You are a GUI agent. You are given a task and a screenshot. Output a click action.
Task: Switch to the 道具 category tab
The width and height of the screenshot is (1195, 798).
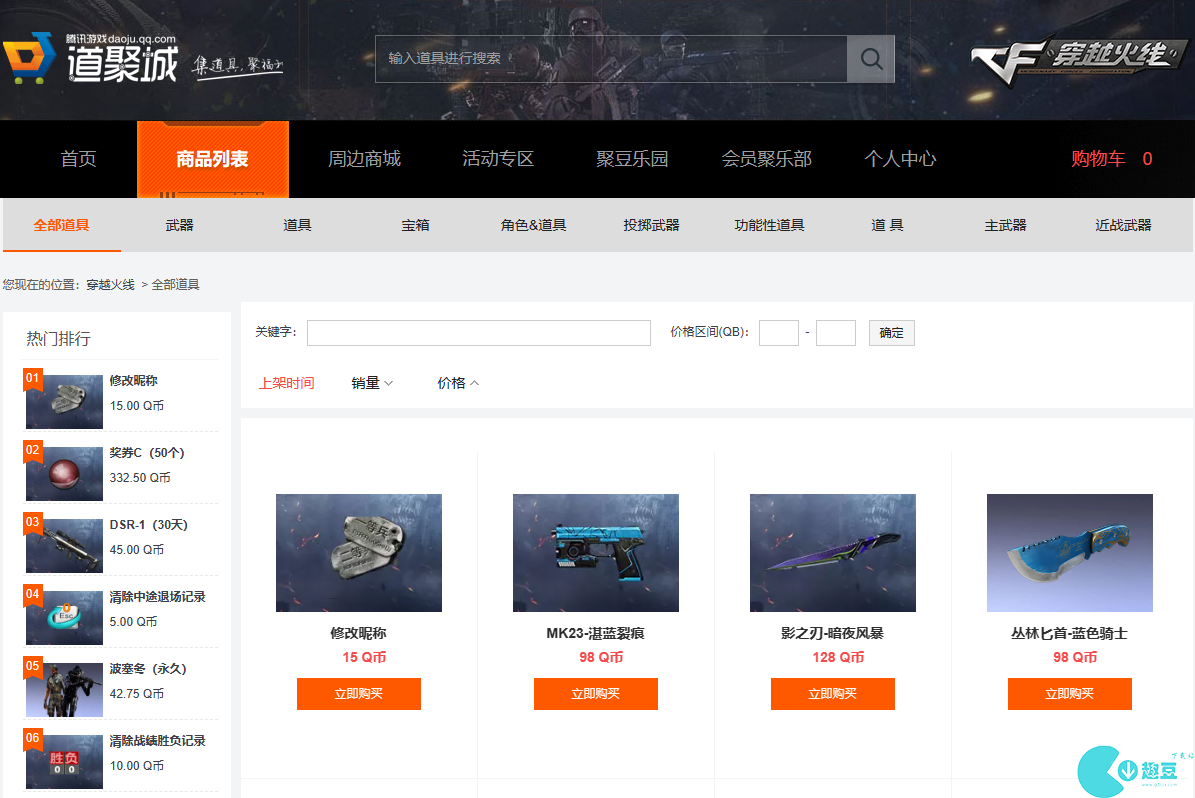pyautogui.click(x=297, y=225)
